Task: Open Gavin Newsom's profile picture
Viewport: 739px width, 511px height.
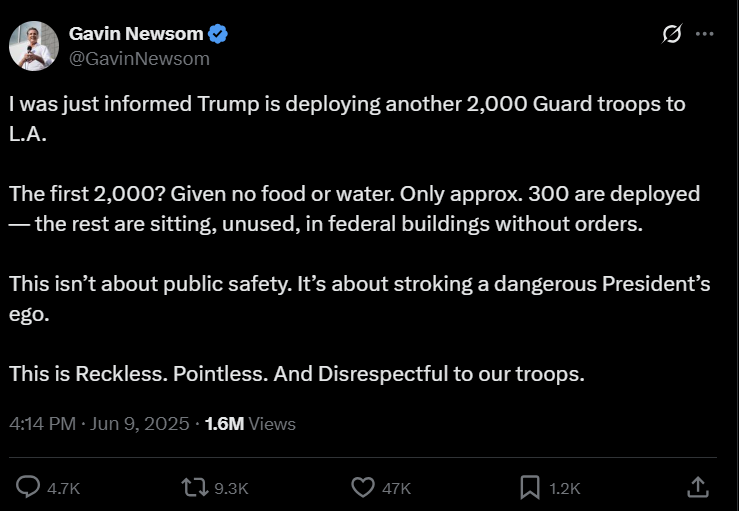Action: pos(33,45)
